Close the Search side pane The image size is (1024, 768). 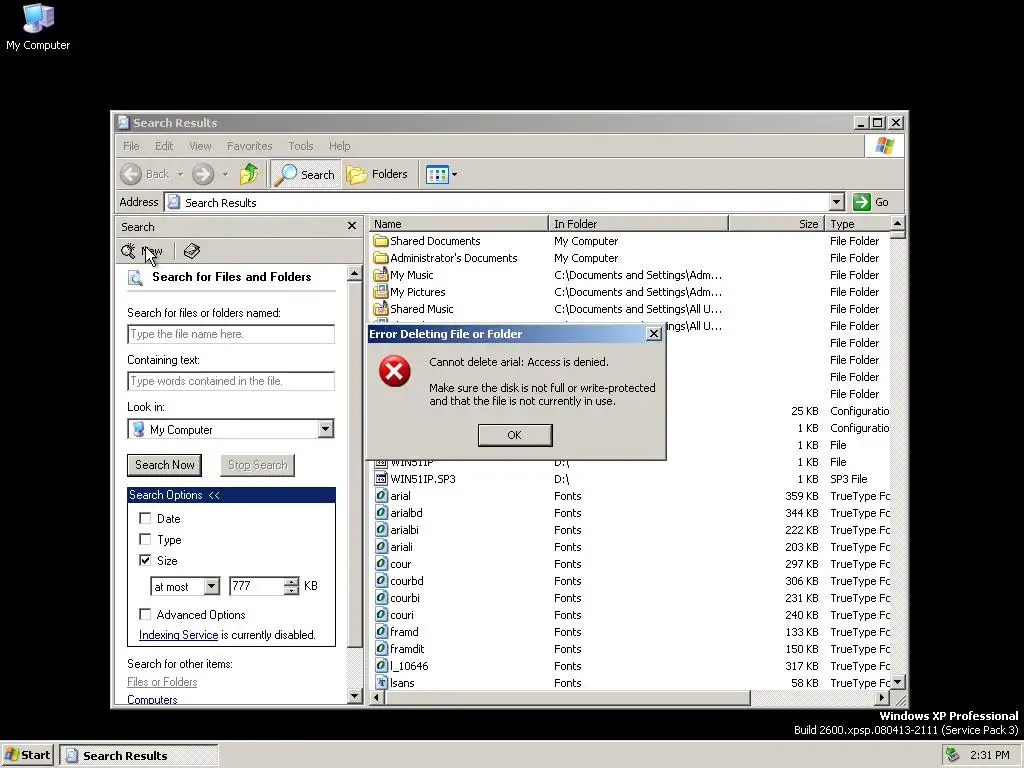(x=352, y=226)
